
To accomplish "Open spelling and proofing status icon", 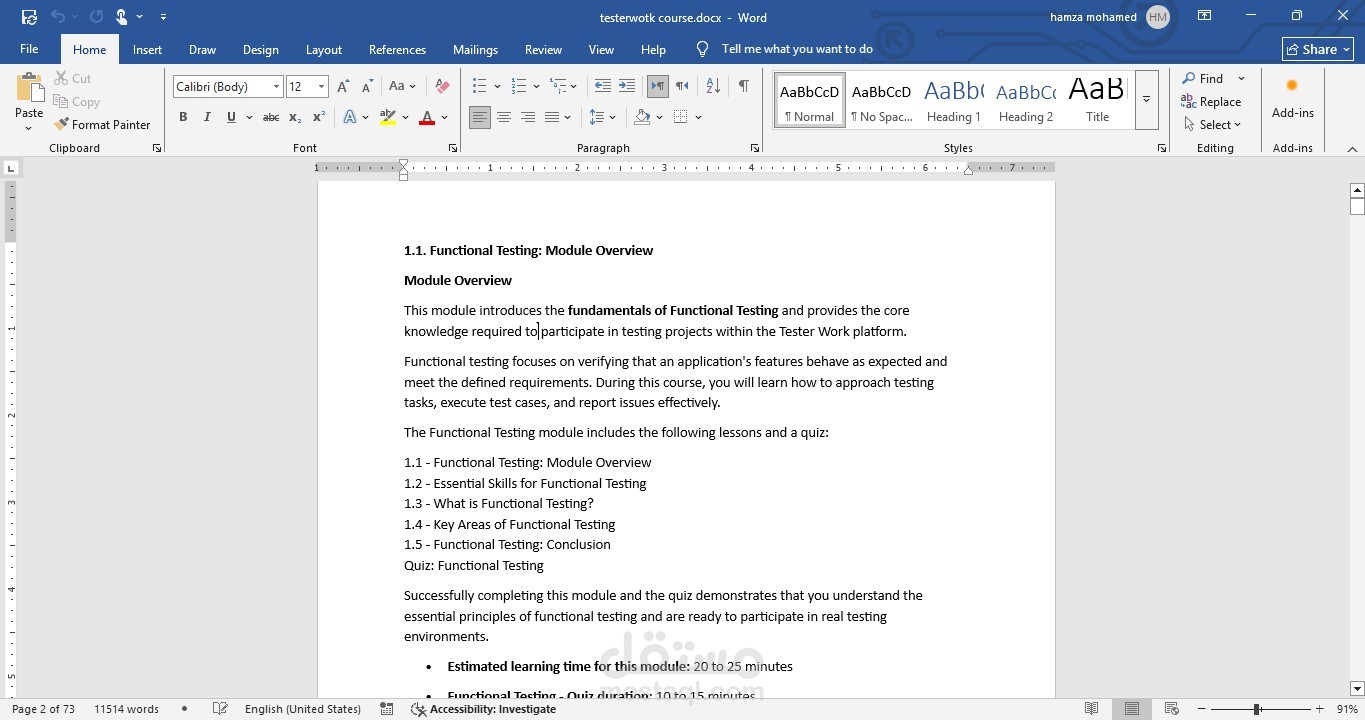I will coord(220,709).
